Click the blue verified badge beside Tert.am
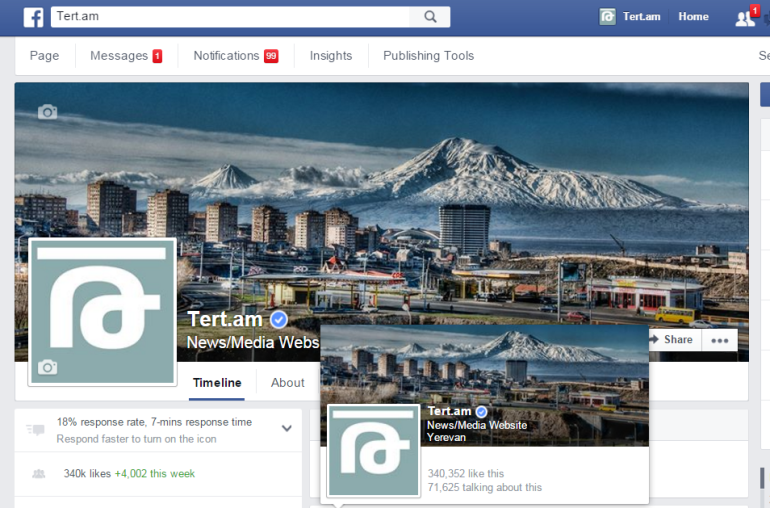This screenshot has width=770, height=508. click(x=279, y=320)
